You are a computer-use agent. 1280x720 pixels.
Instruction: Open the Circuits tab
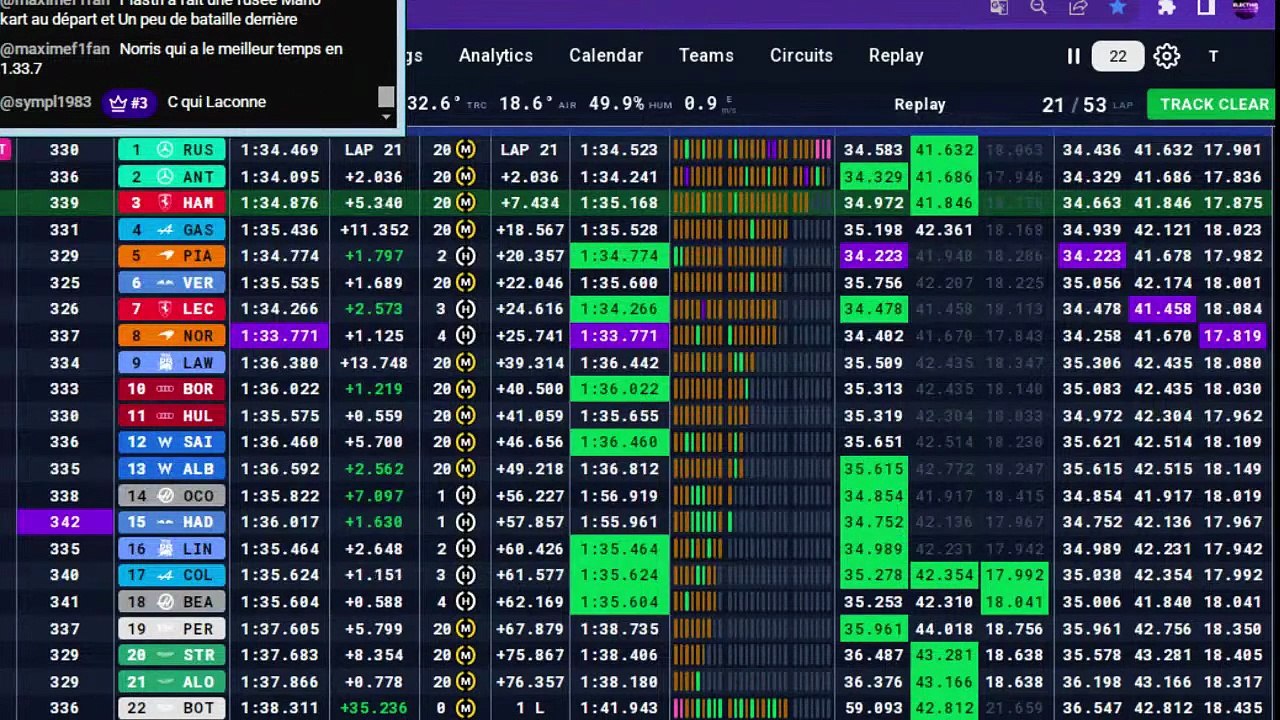pos(801,56)
